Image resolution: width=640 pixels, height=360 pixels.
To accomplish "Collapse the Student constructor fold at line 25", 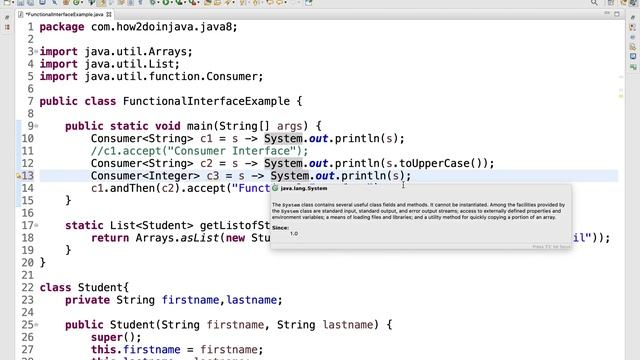I will 36,325.
